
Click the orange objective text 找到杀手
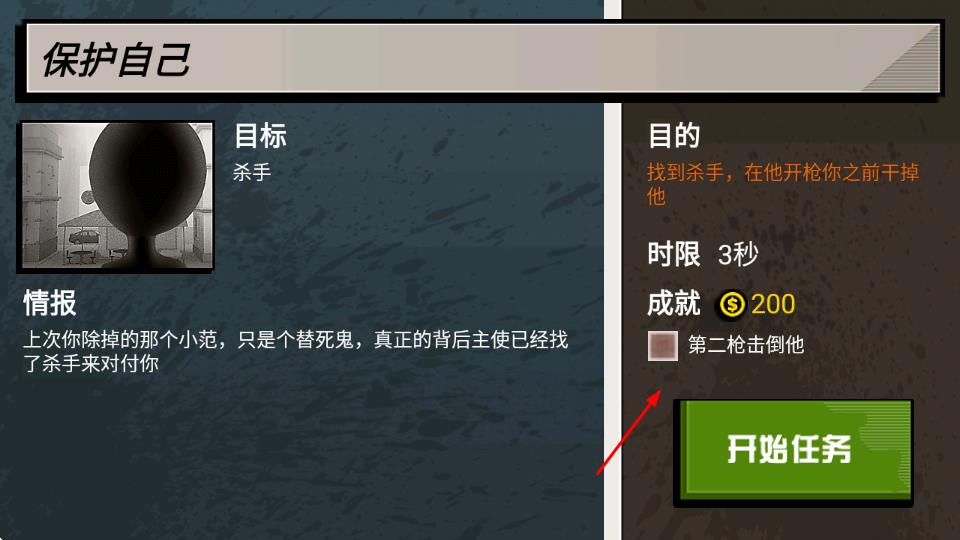point(782,184)
